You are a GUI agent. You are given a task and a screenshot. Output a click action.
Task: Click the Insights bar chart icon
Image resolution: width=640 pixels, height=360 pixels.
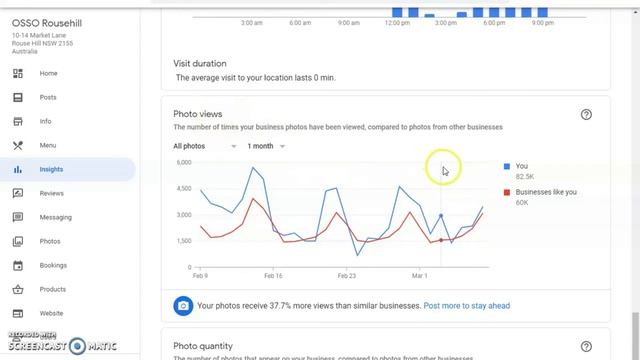pos(18,169)
